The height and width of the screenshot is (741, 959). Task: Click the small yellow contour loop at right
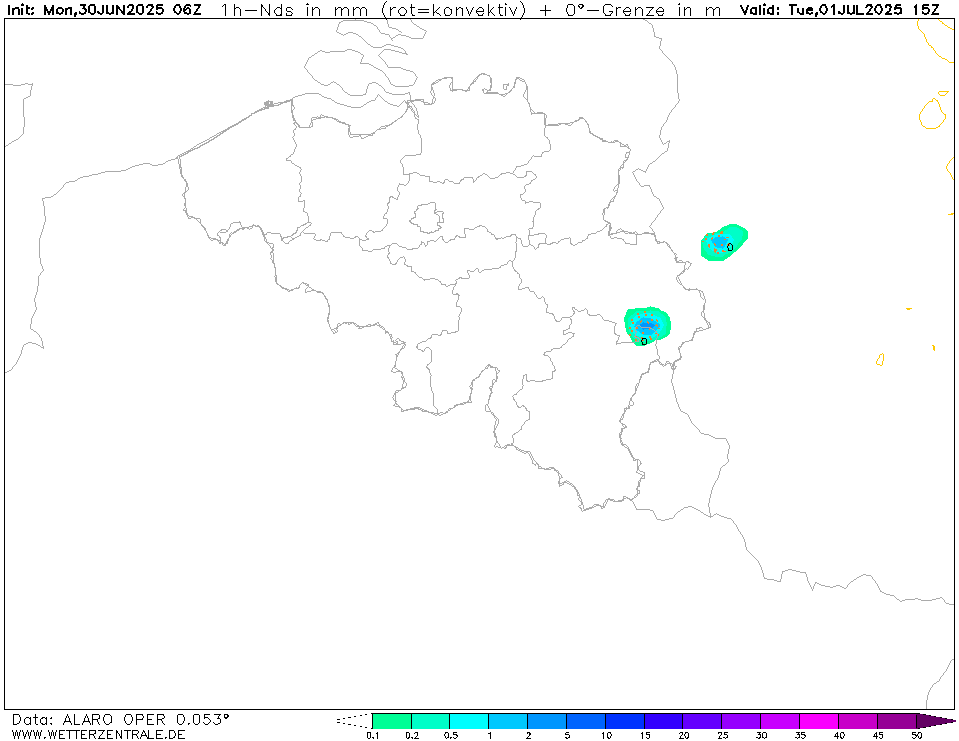pyautogui.click(x=880, y=359)
